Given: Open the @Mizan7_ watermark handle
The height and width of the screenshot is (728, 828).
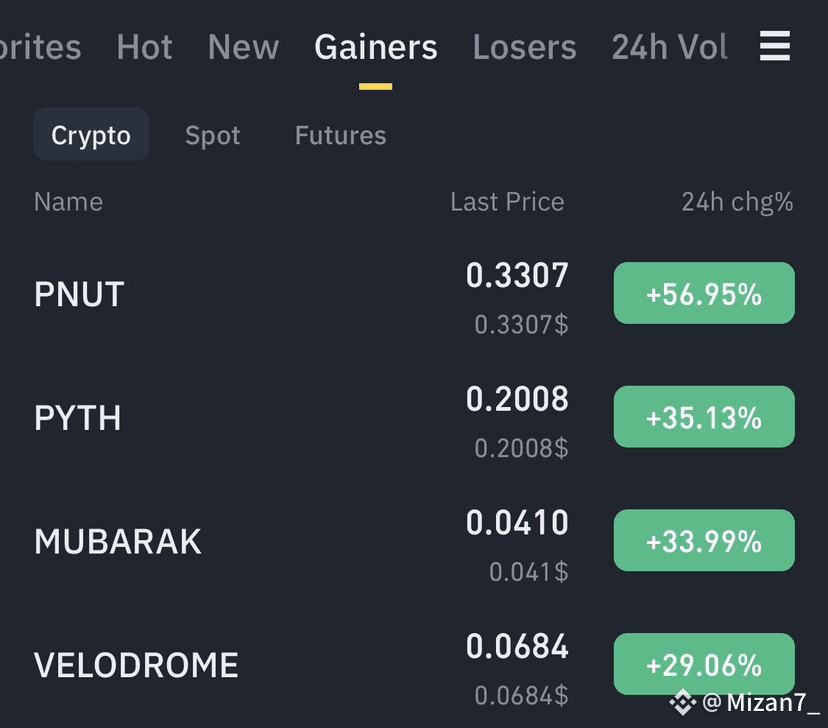Looking at the screenshot, I should tap(760, 702).
